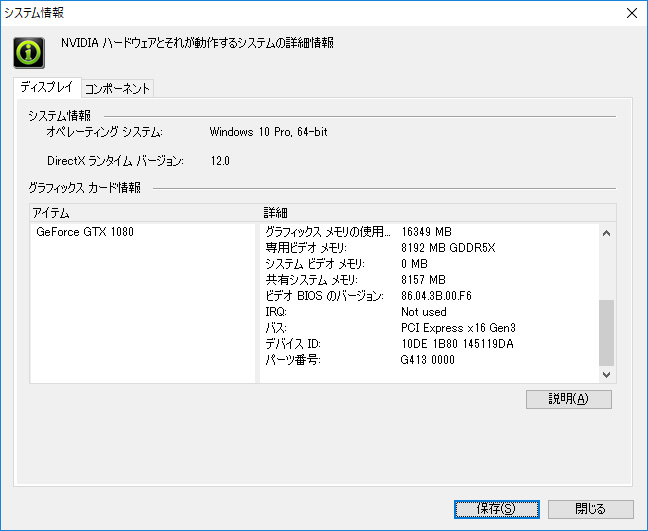Screen dimensions: 648x531
Task: Select the ビデオ BIOS のバージョン row
Action: (x=430, y=296)
